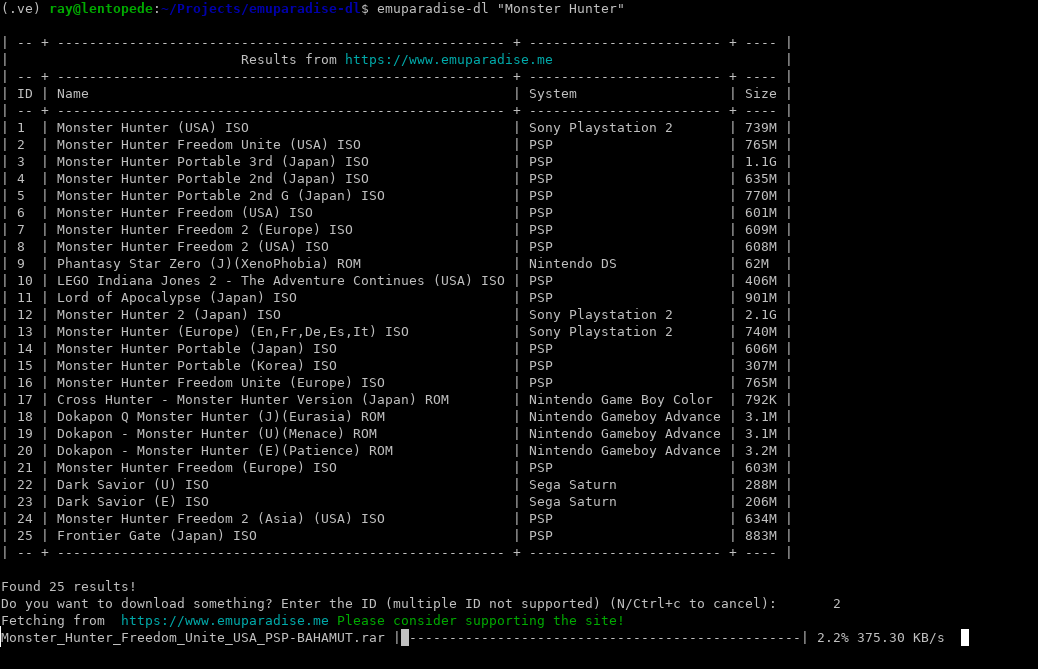Select 'Phantasy Star Zero (J)(XenoPhobia) ROM'
This screenshot has width=1038, height=669.
coord(209,264)
